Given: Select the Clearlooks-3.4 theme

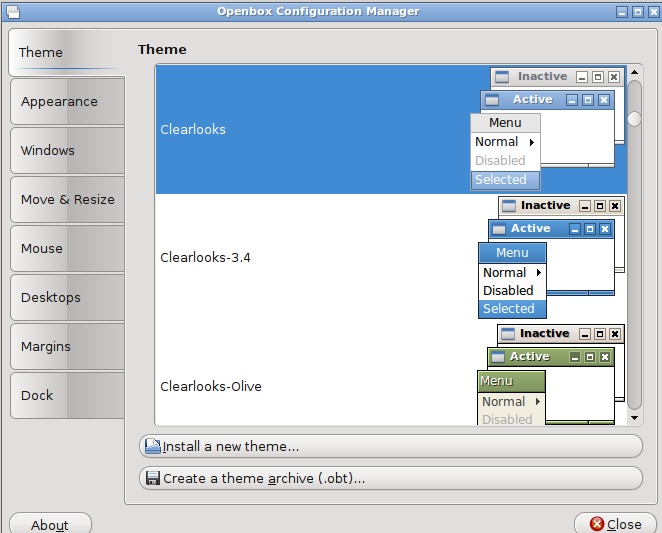Looking at the screenshot, I should coord(391,257).
